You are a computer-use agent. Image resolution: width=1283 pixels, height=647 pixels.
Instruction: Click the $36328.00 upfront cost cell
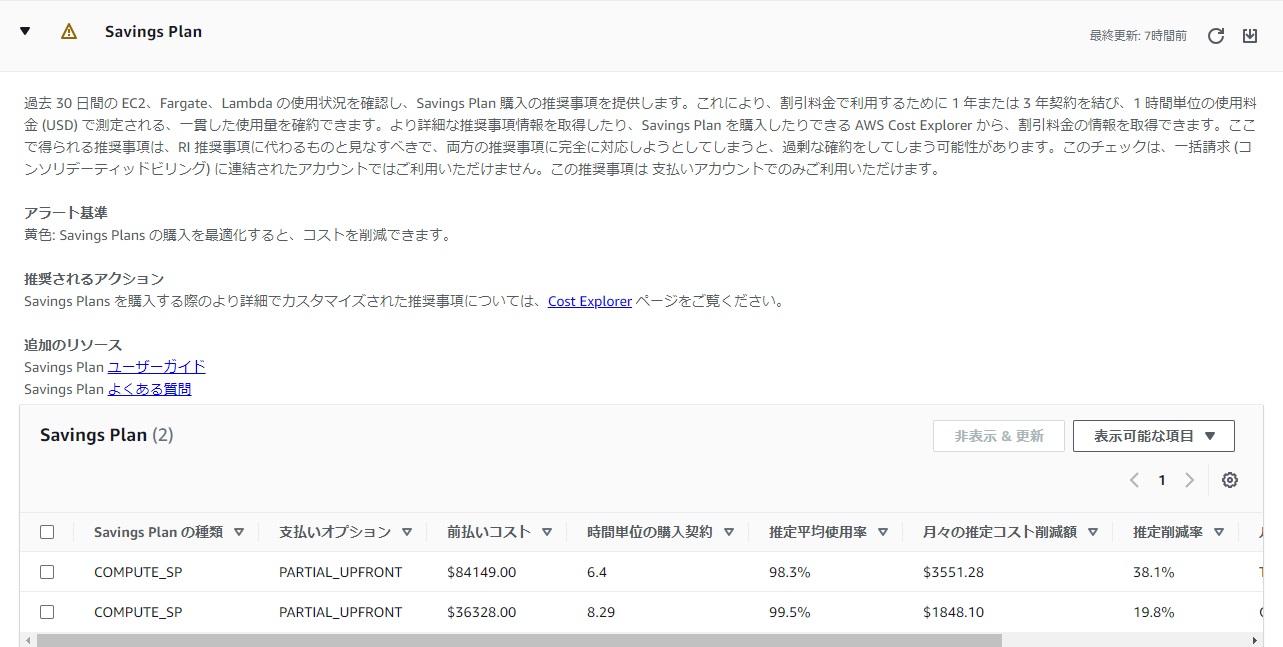[482, 612]
